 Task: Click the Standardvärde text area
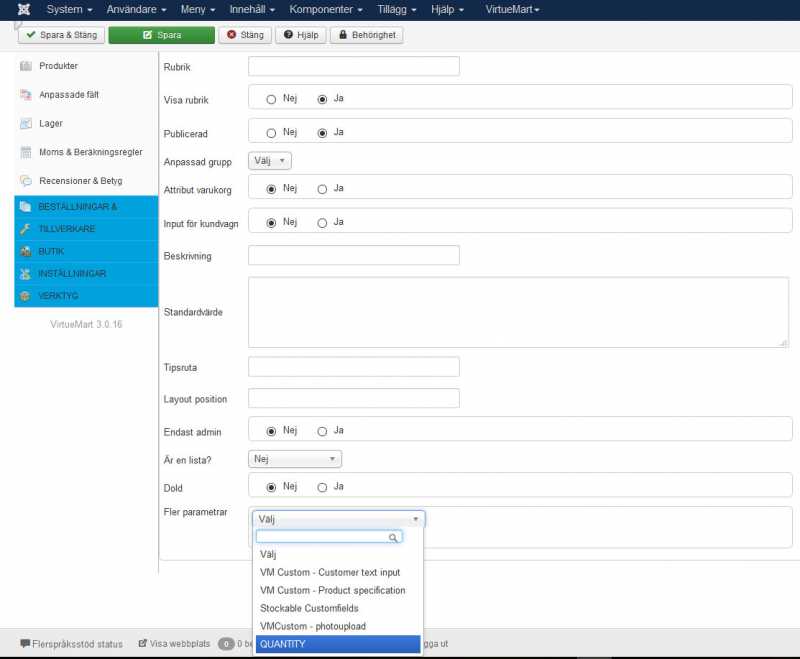click(x=518, y=312)
